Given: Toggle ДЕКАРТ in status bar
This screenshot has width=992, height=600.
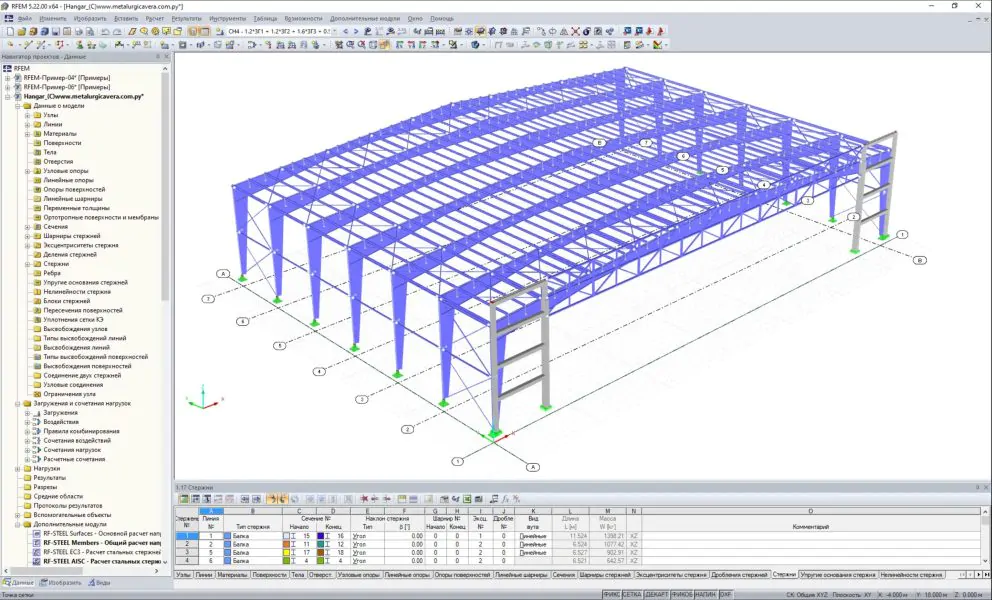Looking at the screenshot, I should coord(657,595).
